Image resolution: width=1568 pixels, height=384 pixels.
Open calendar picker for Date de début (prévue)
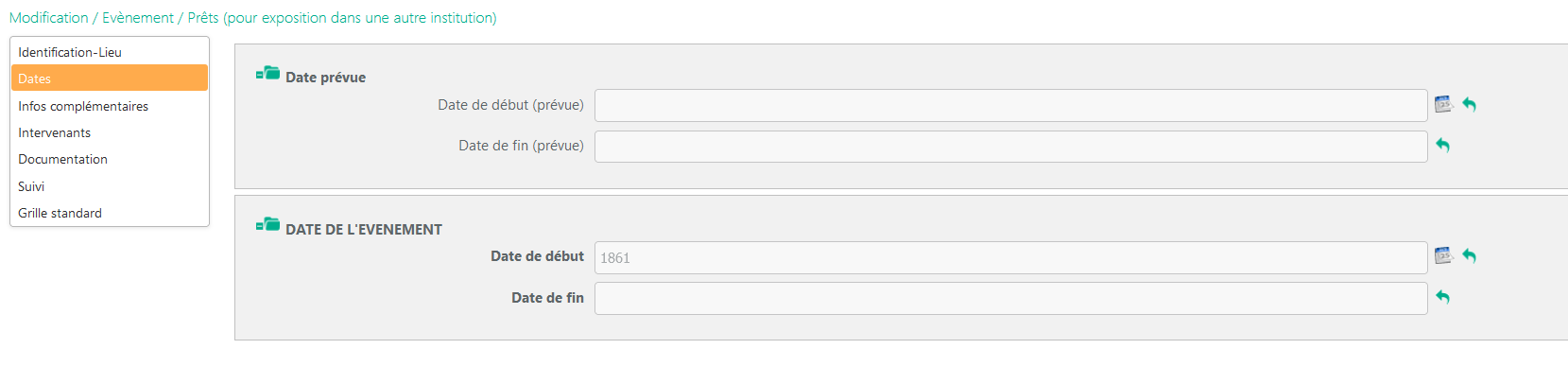point(1442,104)
